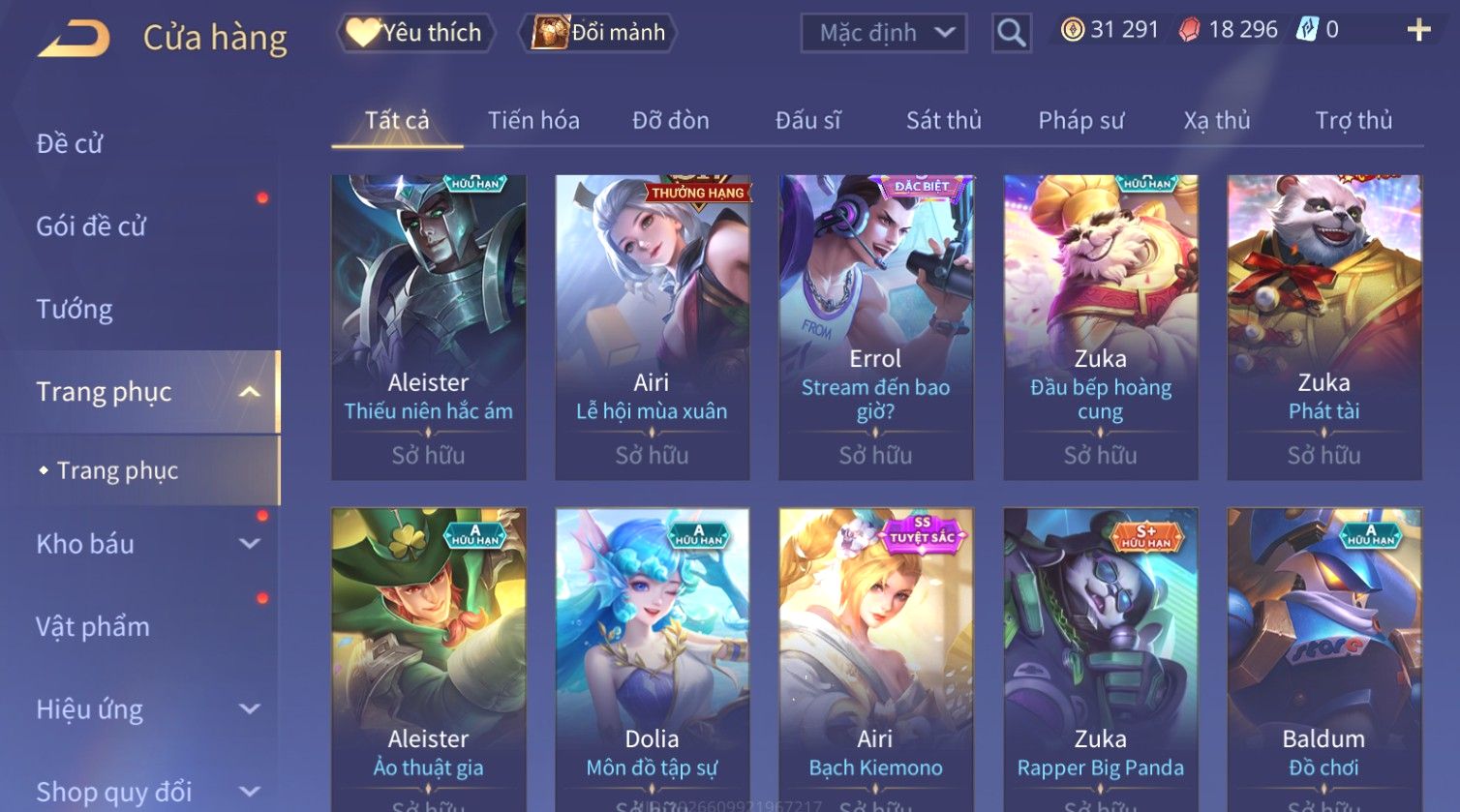The image size is (1460, 812).
Task: Select the Airi Bạch Kiemono skin card
Action: pos(875,660)
